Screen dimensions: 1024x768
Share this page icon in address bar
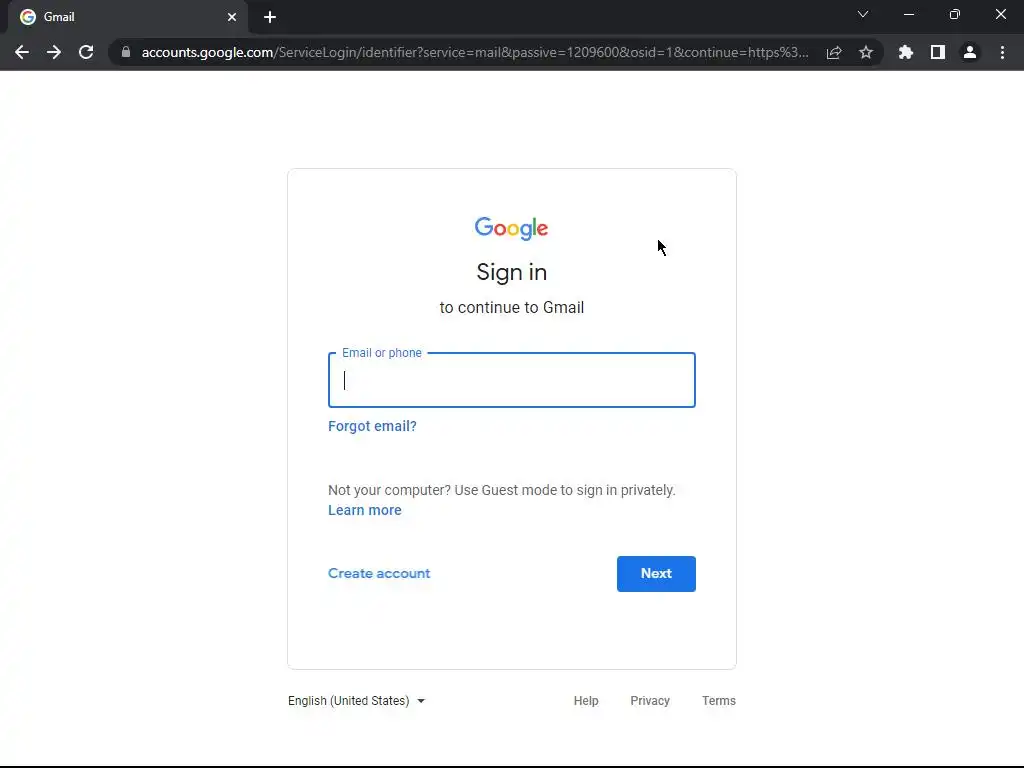click(834, 52)
